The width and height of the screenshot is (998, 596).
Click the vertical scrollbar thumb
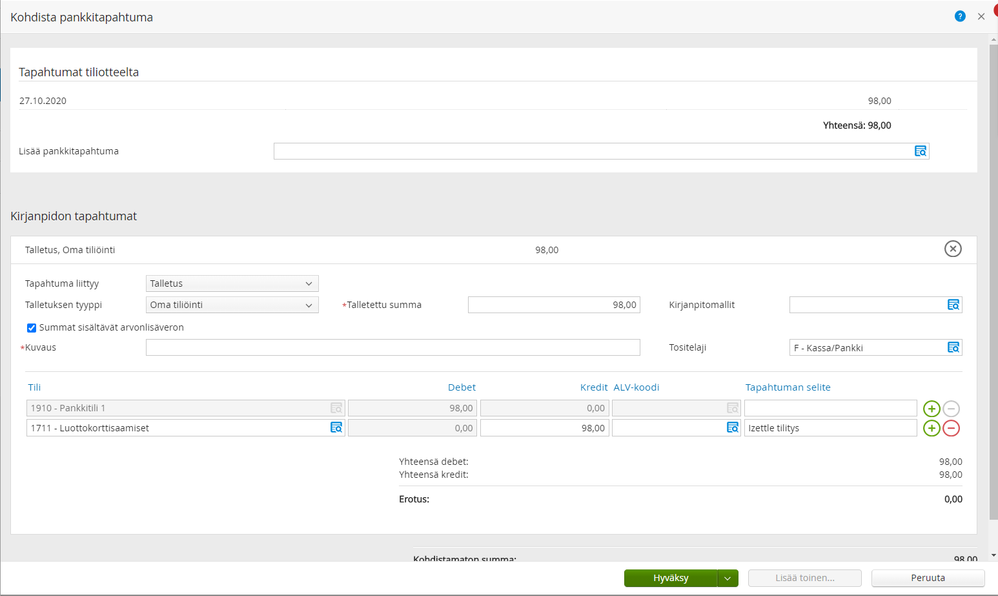coord(993,281)
